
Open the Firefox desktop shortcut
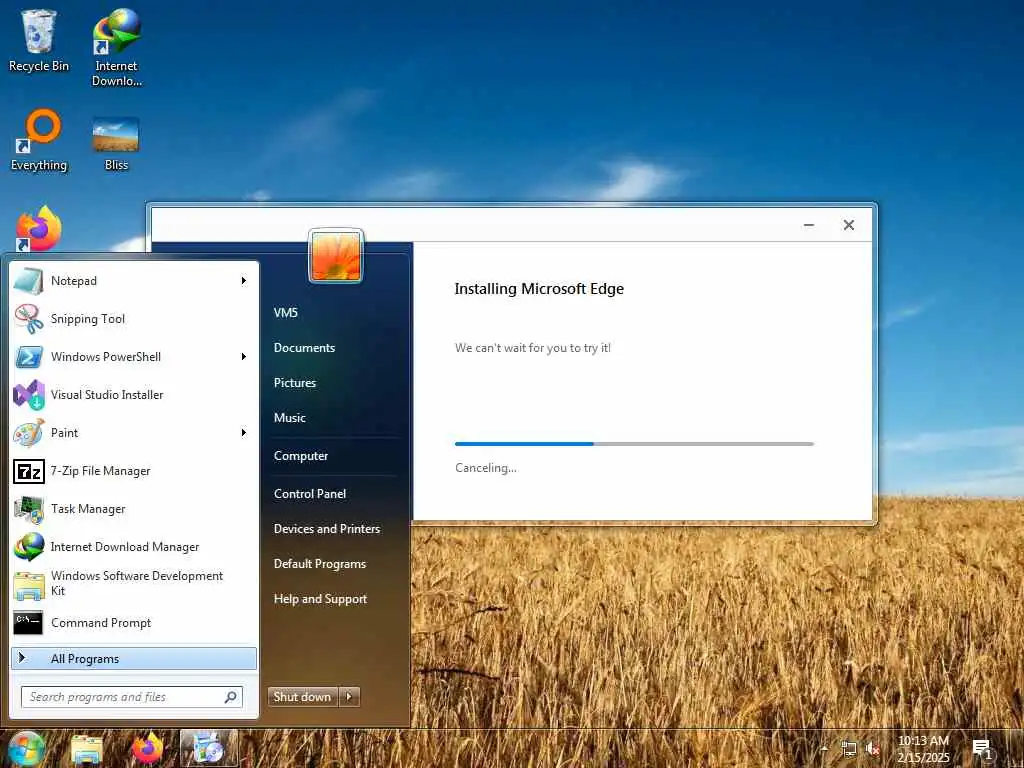point(39,229)
